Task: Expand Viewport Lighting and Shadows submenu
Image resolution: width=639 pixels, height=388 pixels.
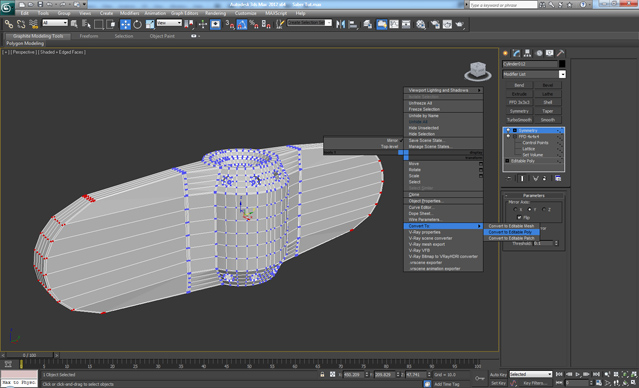Action: coord(443,90)
